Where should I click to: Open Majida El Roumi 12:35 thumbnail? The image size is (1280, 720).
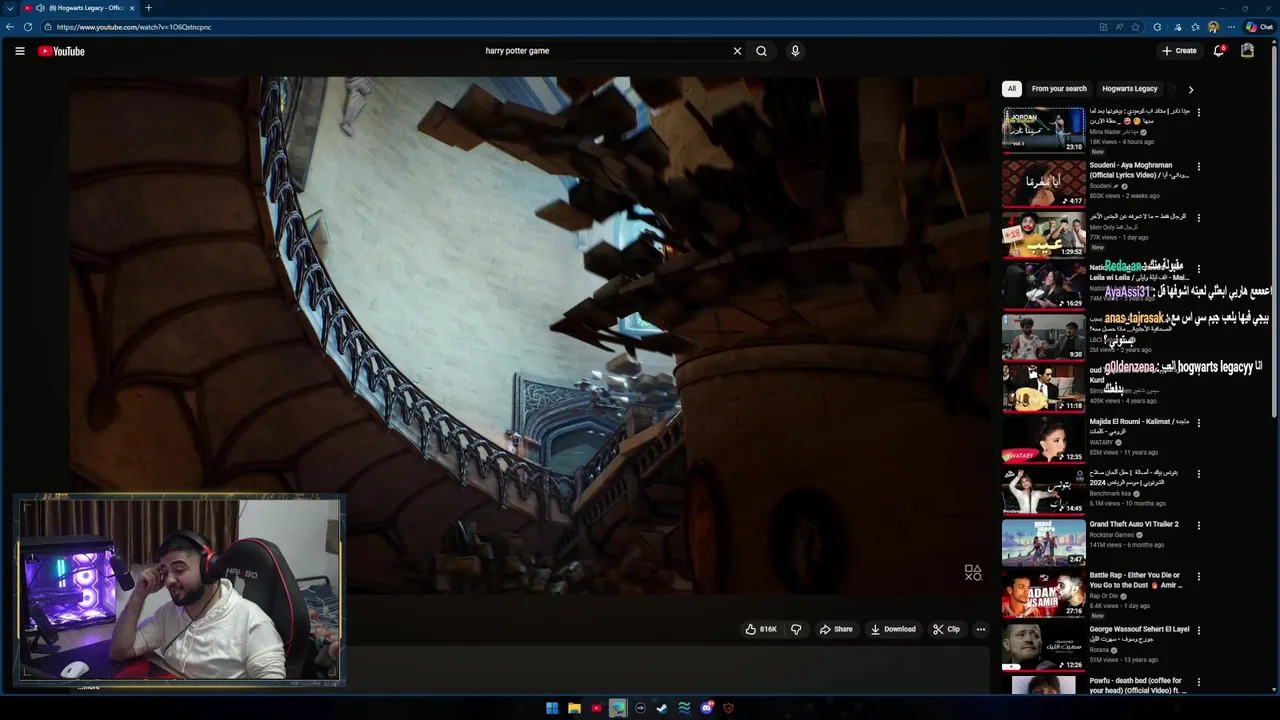point(1043,439)
